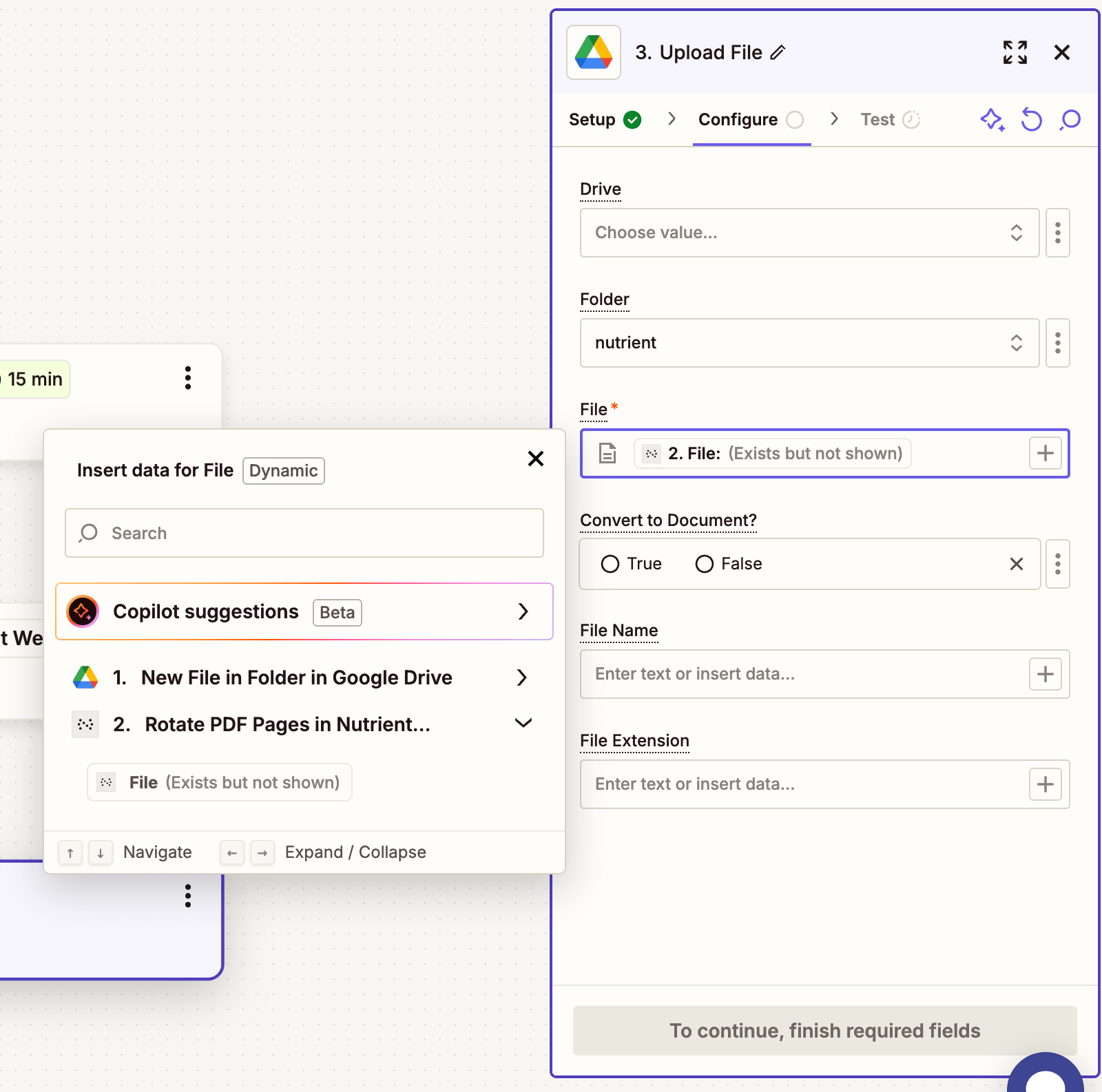Viewport: 1102px width, 1092px height.
Task: Click the Google Drive icon in the step header
Action: click(593, 52)
